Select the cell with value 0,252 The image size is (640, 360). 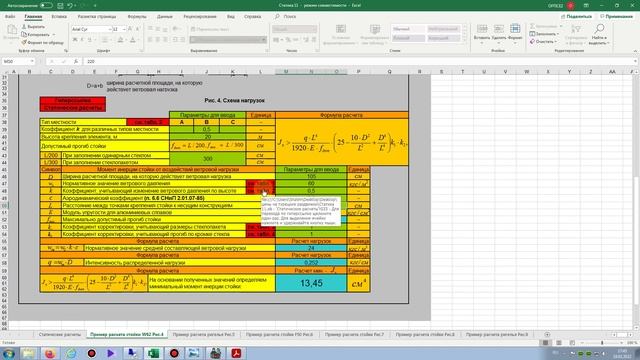coord(311,262)
